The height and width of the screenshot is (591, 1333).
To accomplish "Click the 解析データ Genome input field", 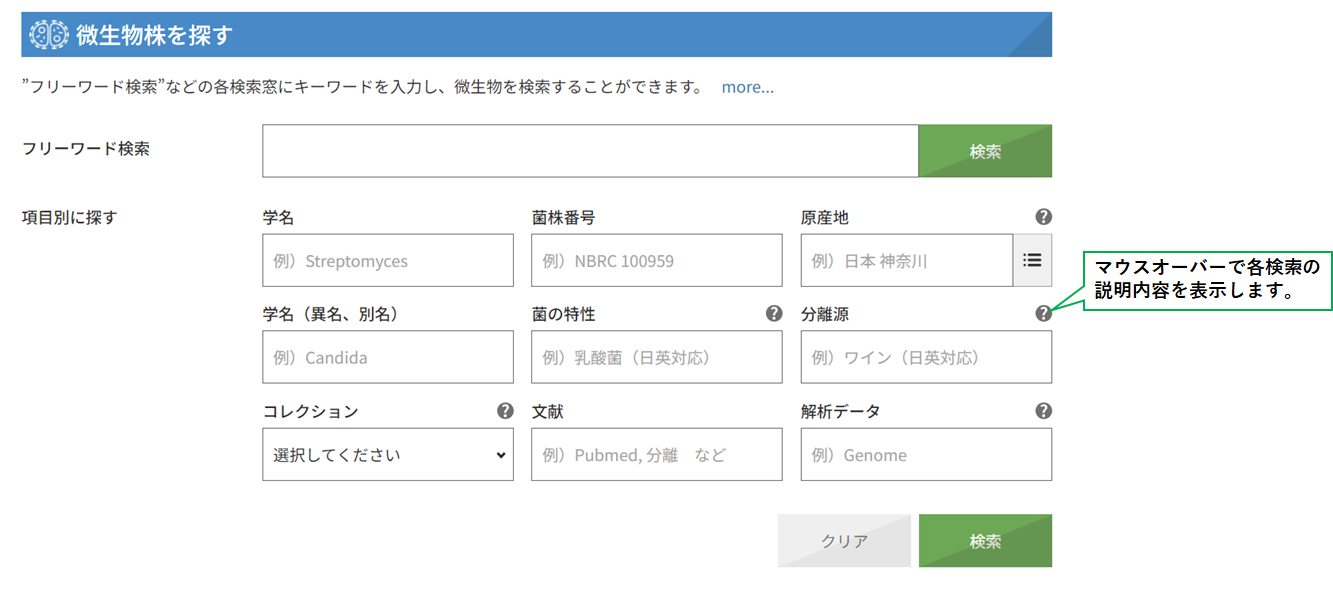I will click(x=926, y=455).
